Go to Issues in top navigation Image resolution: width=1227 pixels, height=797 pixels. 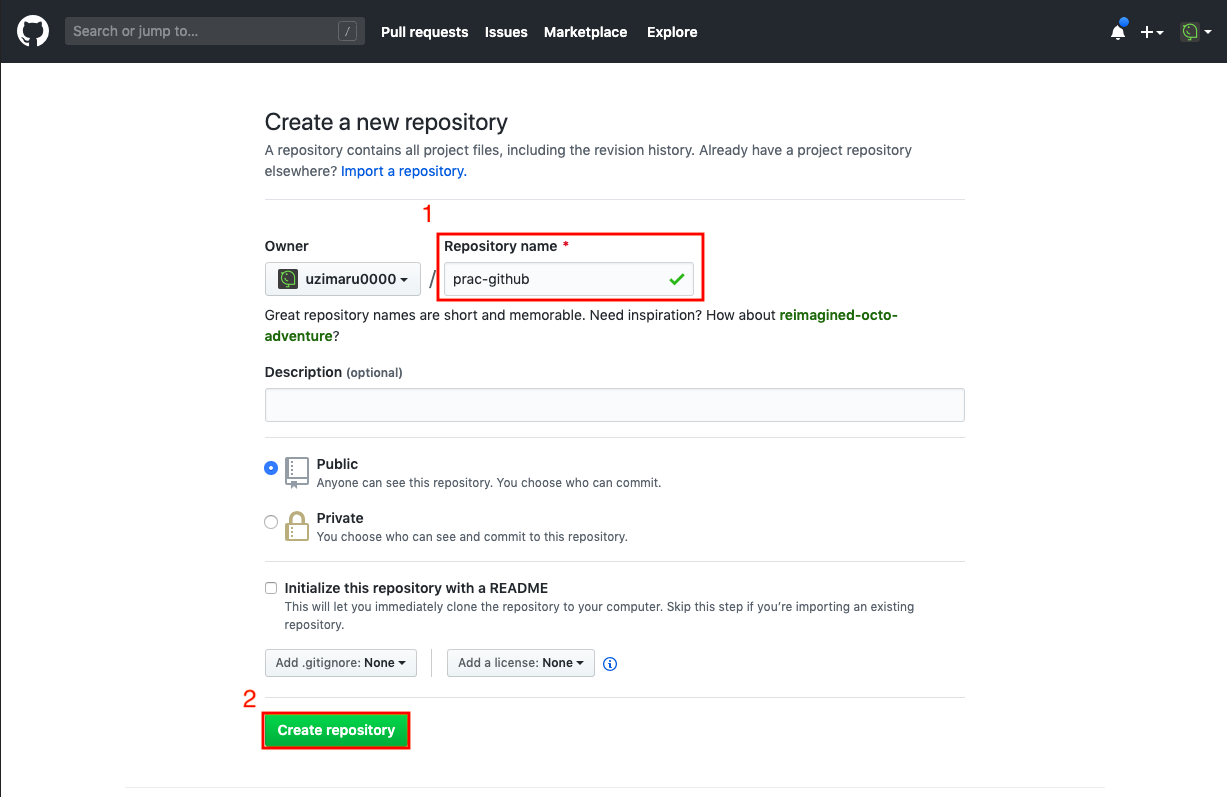click(x=506, y=32)
